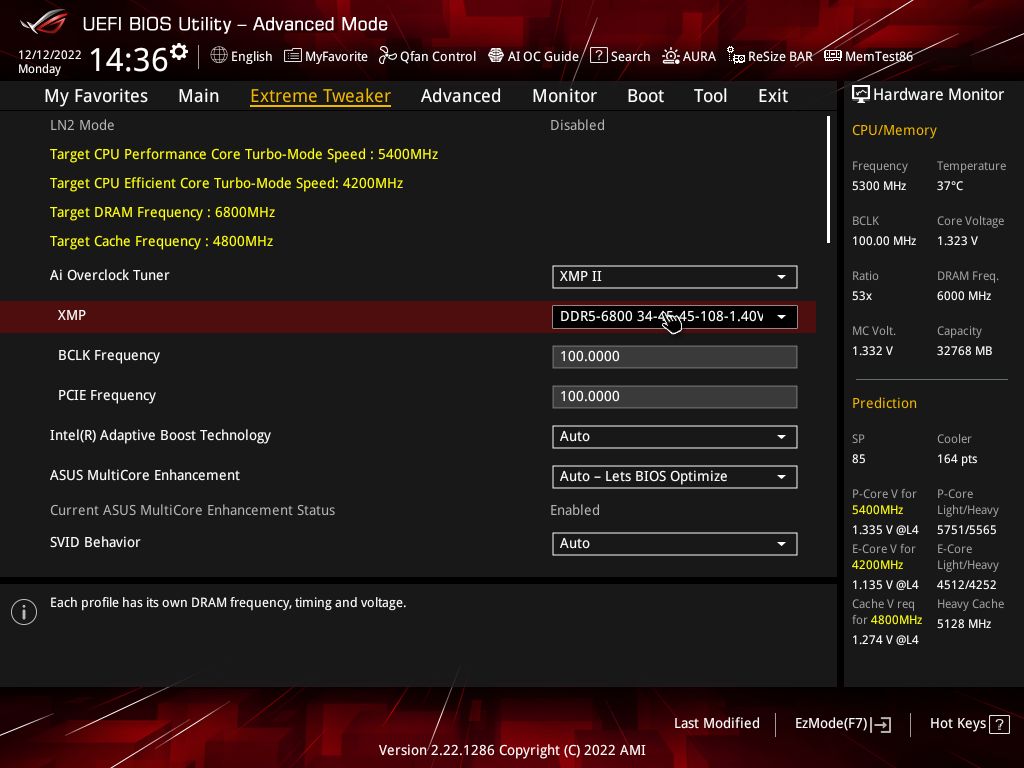This screenshot has height=768, width=1024.
Task: Open Hot Keys help
Action: click(x=969, y=724)
